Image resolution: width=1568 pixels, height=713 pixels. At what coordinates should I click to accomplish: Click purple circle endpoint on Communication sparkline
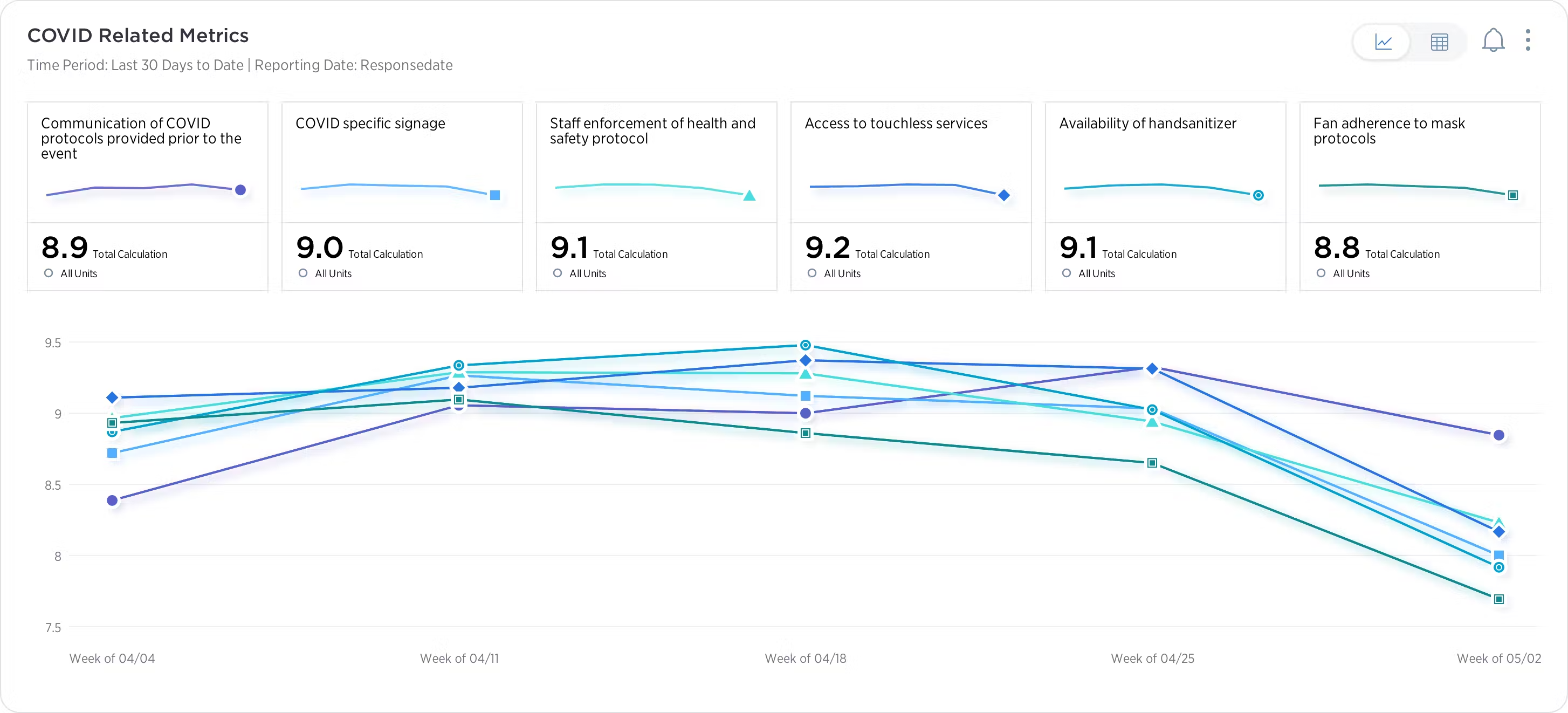pos(240,190)
